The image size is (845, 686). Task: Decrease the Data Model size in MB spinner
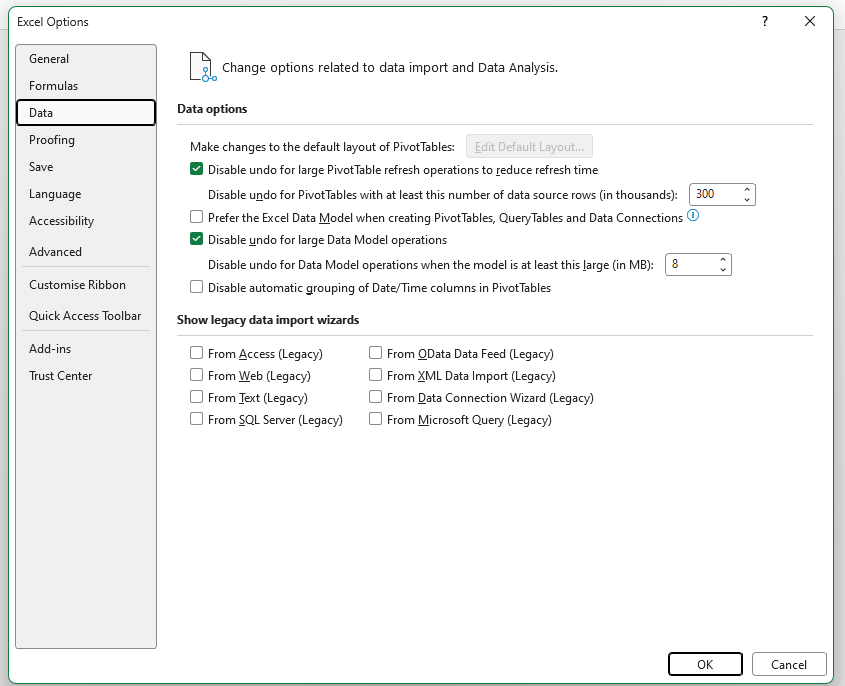[x=723, y=269]
